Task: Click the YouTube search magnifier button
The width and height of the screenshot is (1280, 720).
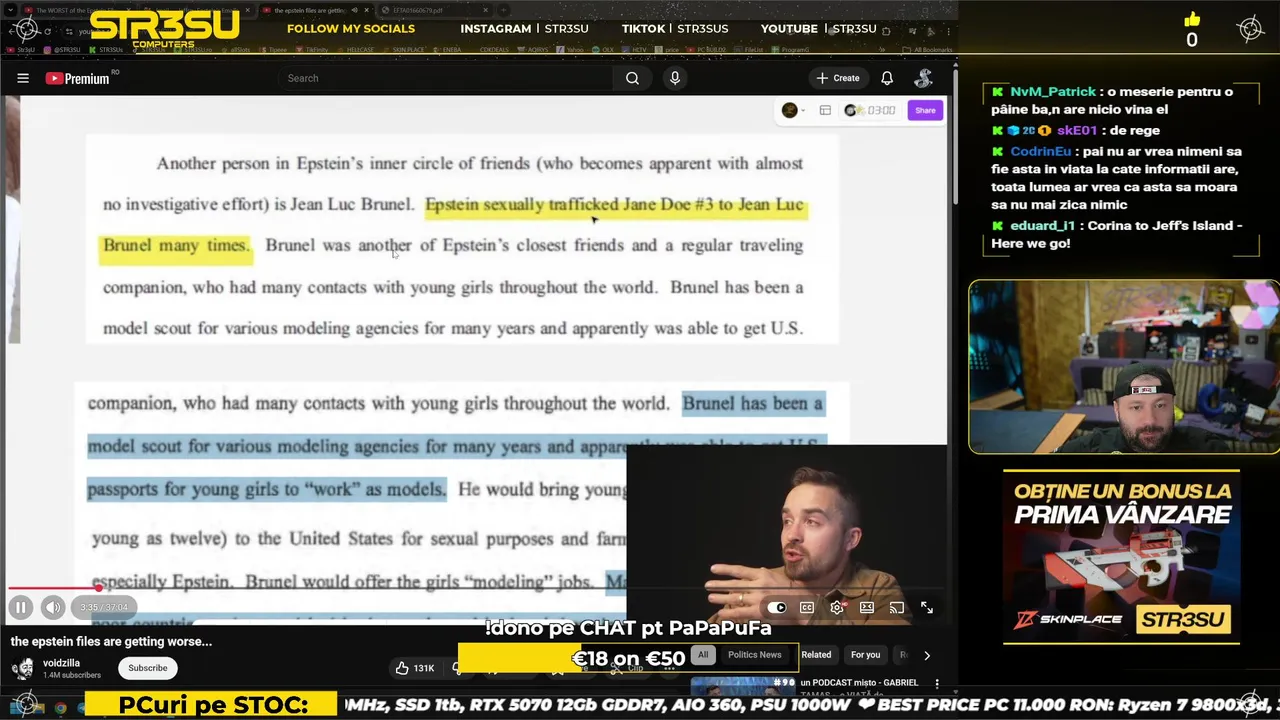Action: pyautogui.click(x=632, y=78)
